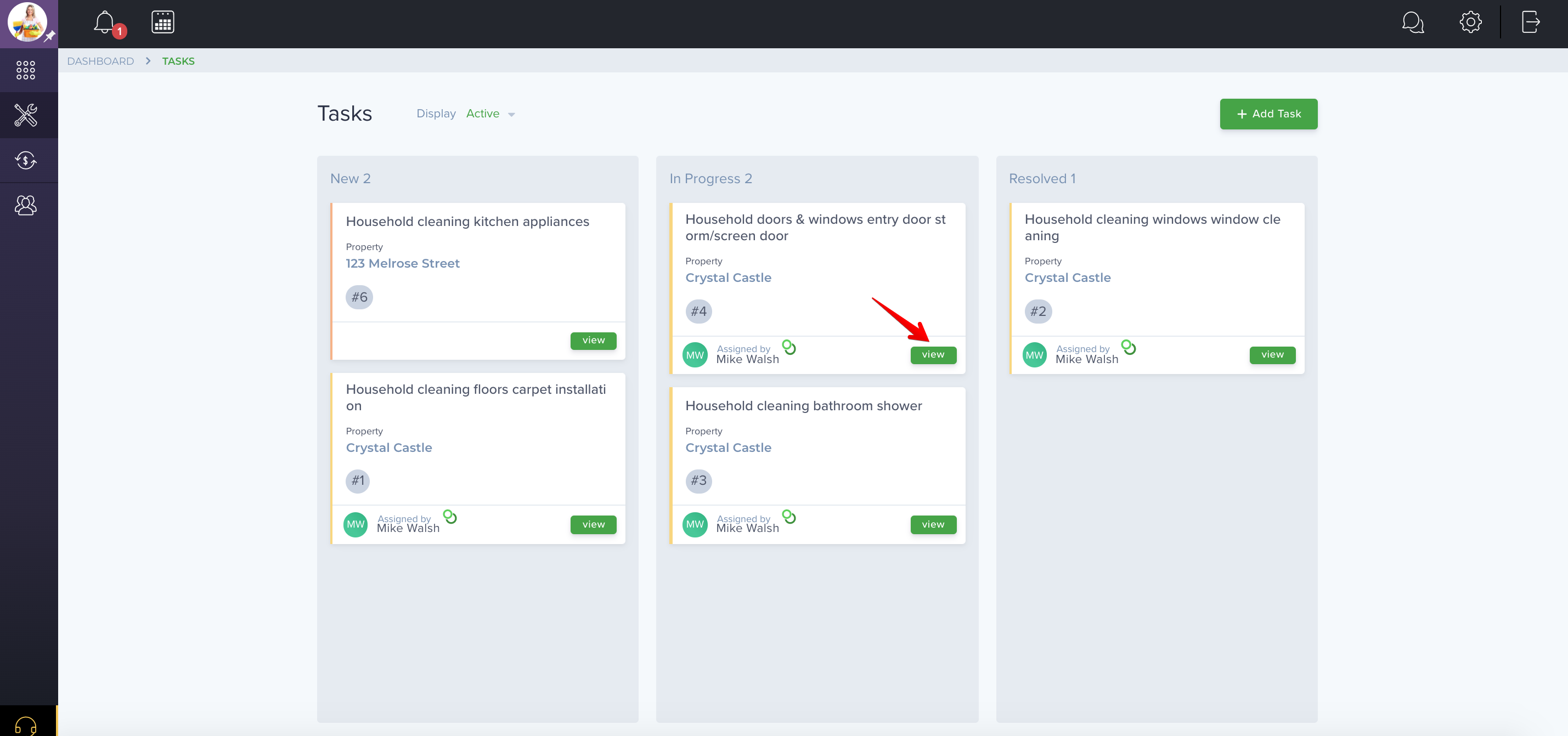Screen dimensions: 1568x736
Task: Open Crystal Castle link on task #1
Action: pos(389,448)
